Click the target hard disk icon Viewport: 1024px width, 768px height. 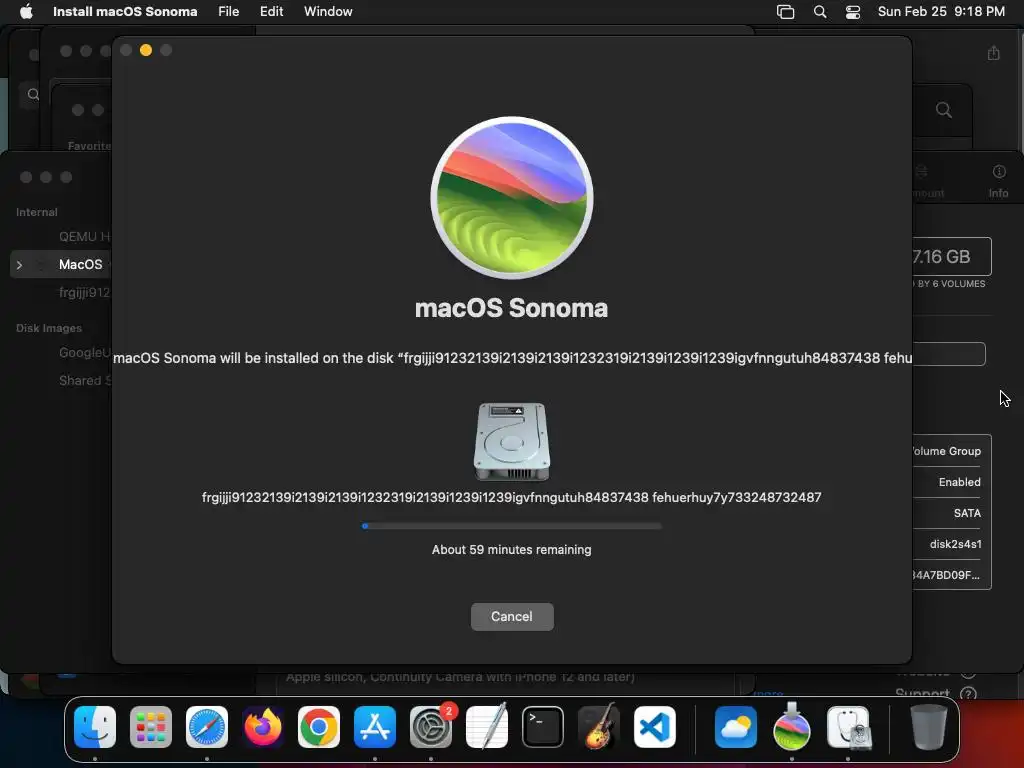(511, 441)
